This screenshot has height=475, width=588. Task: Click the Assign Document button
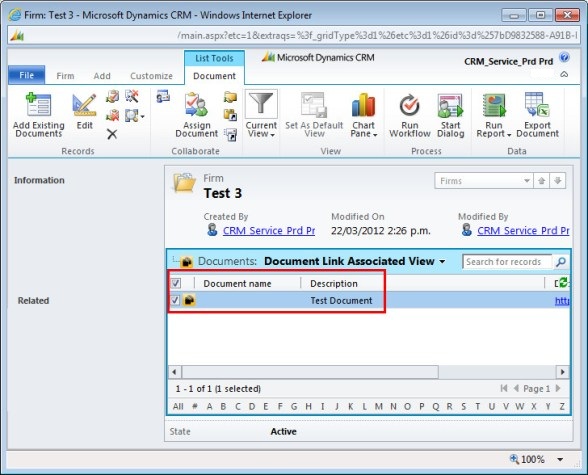coord(196,115)
